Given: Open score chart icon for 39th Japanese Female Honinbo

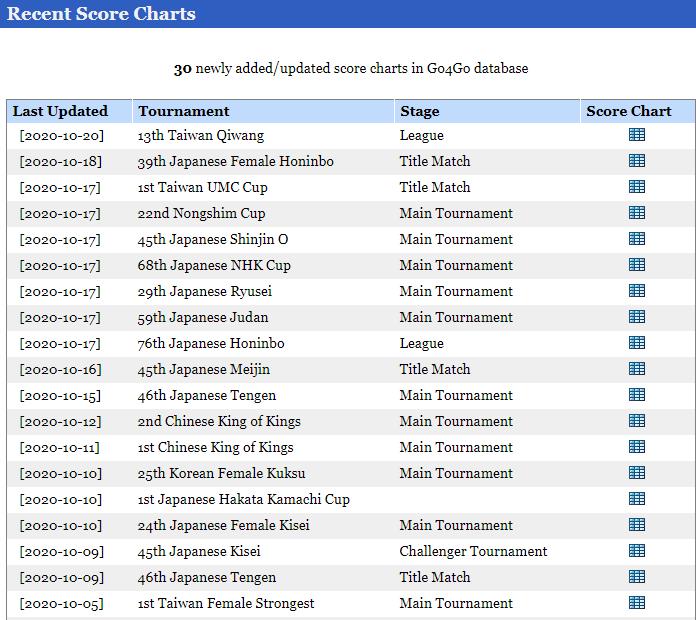Looking at the screenshot, I should click(x=637, y=161).
